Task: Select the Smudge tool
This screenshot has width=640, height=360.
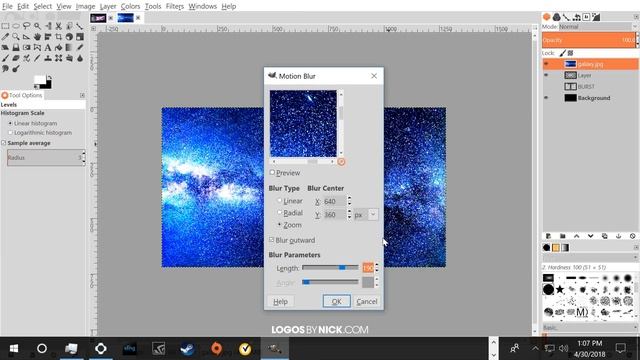Action: pos(5,69)
